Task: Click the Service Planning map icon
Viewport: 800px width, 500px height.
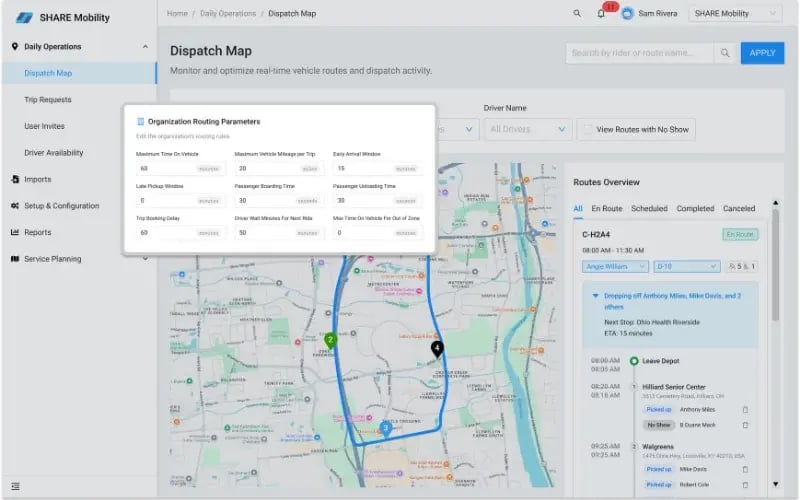Action: (x=15, y=259)
